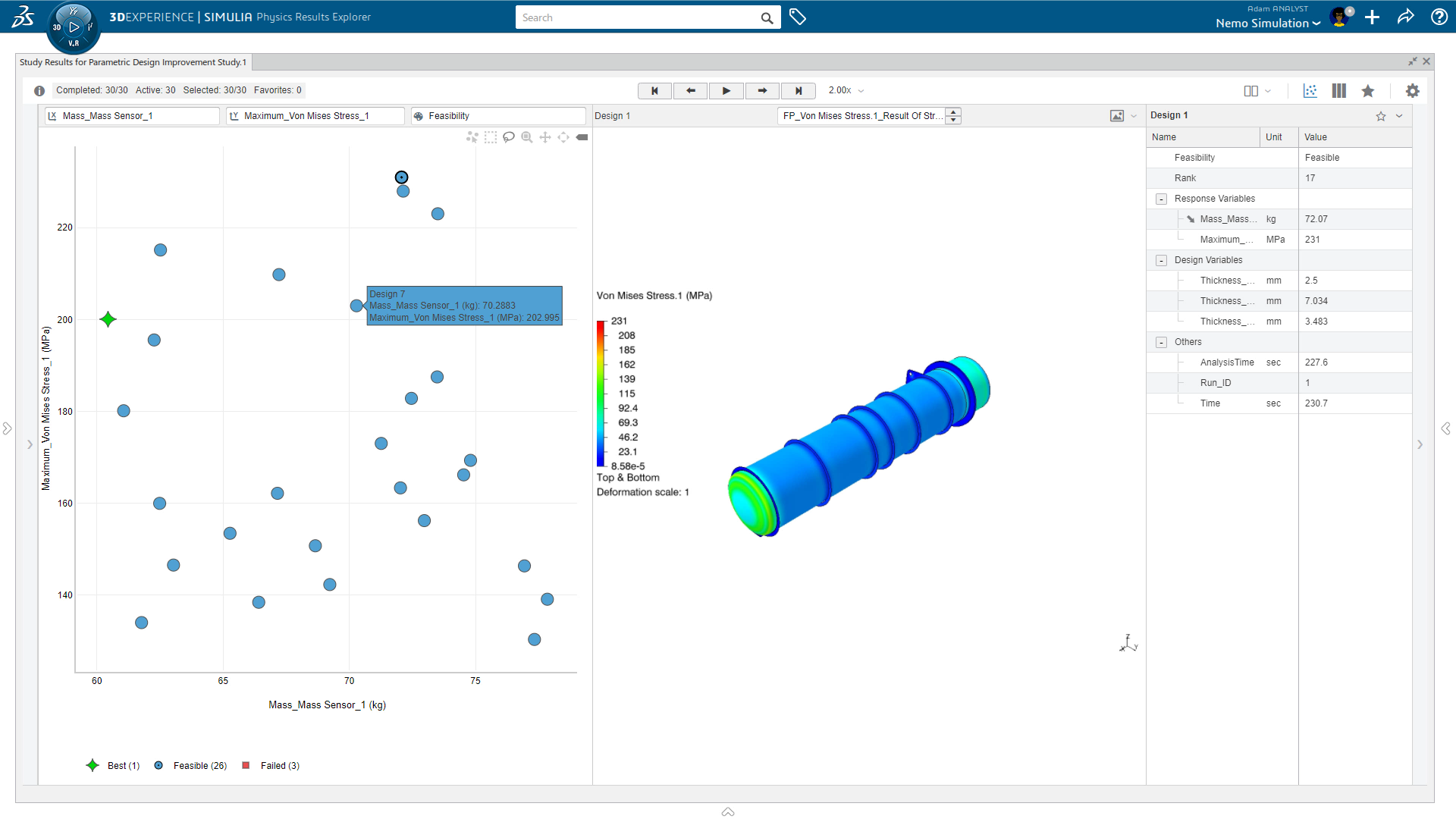Click the tag/label icon in search bar
The image size is (1456, 819).
coord(796,17)
